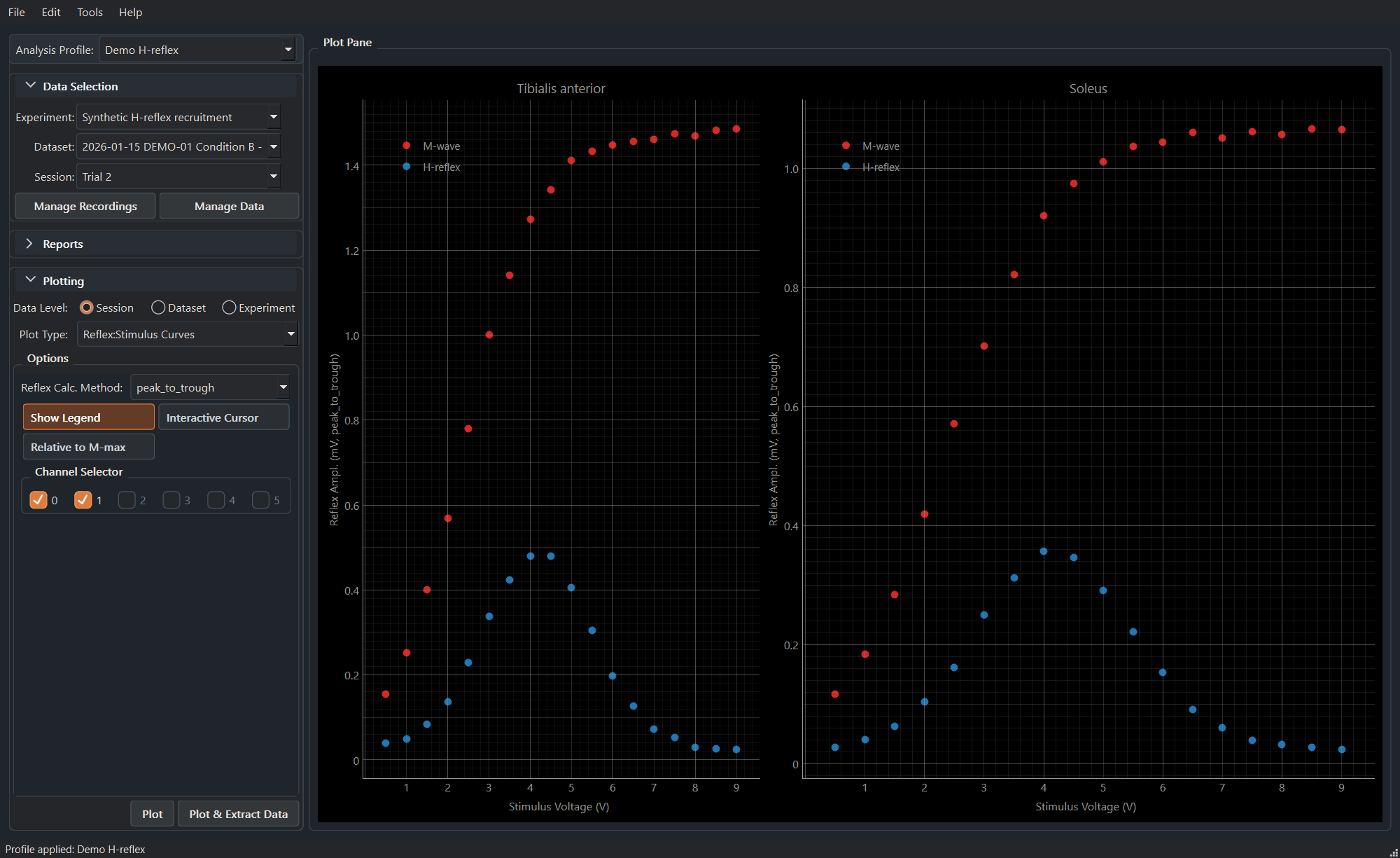Image resolution: width=1400 pixels, height=858 pixels.
Task: Click the Plot Pane tab label
Action: pos(347,42)
